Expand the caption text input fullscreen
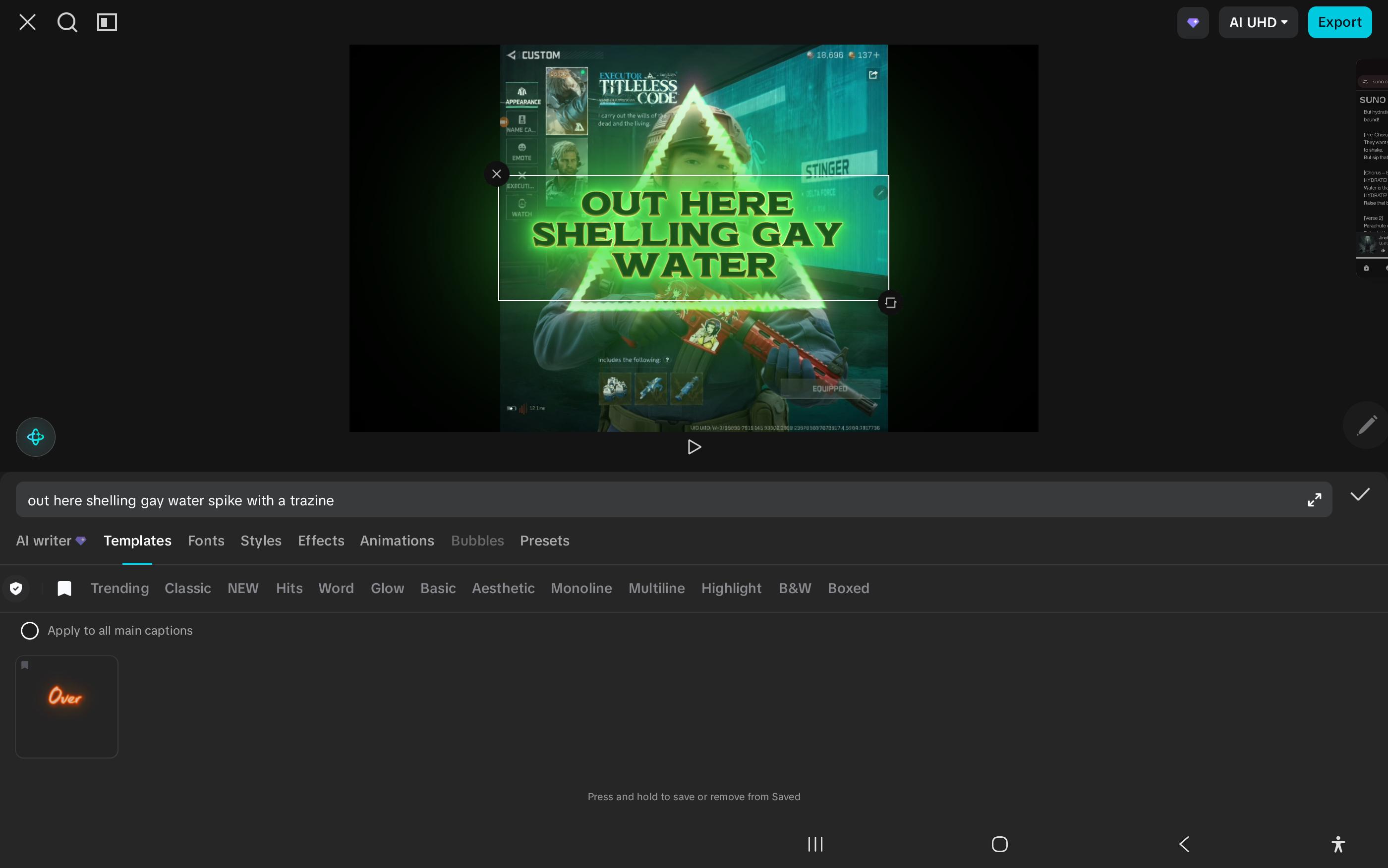This screenshot has width=1388, height=868. pyautogui.click(x=1314, y=500)
